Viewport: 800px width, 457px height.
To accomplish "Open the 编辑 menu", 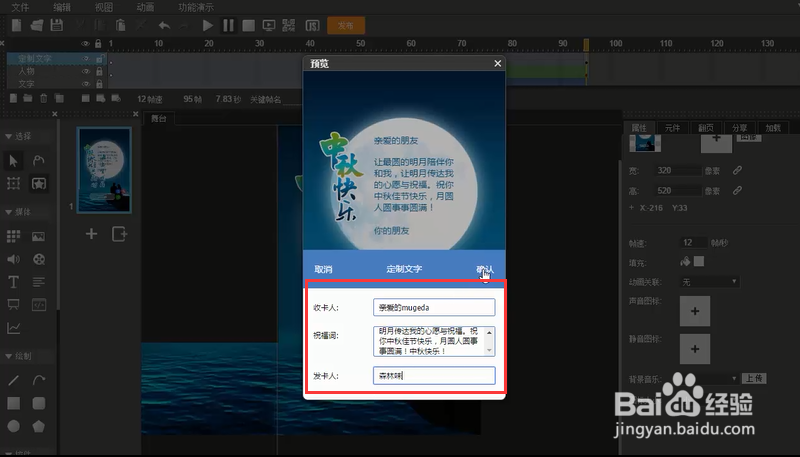I will pos(62,7).
